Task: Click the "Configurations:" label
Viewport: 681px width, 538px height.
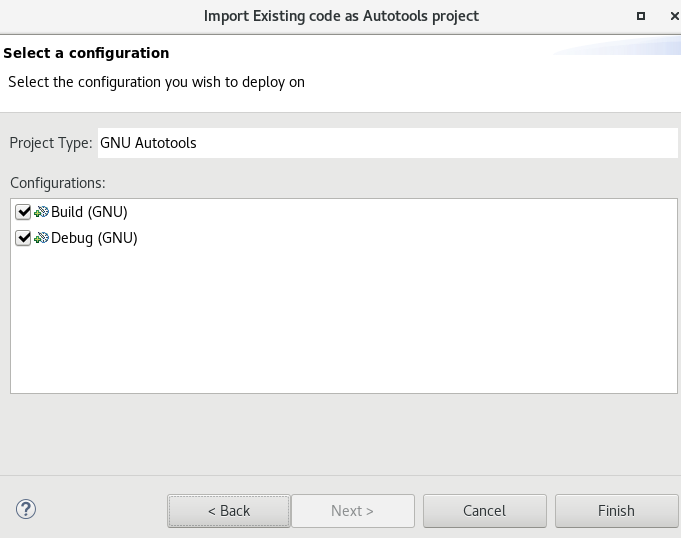Action: pyautogui.click(x=57, y=183)
